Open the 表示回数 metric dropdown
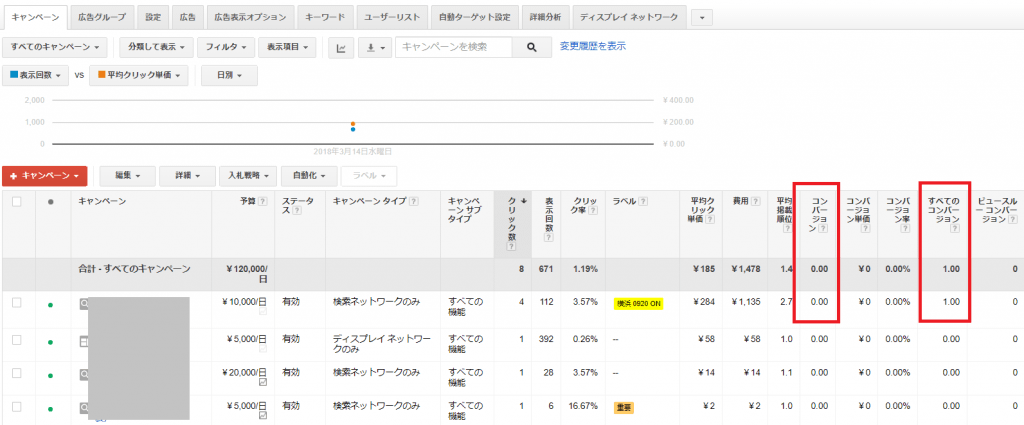Screen dimensions: 1024x425 click(x=35, y=75)
